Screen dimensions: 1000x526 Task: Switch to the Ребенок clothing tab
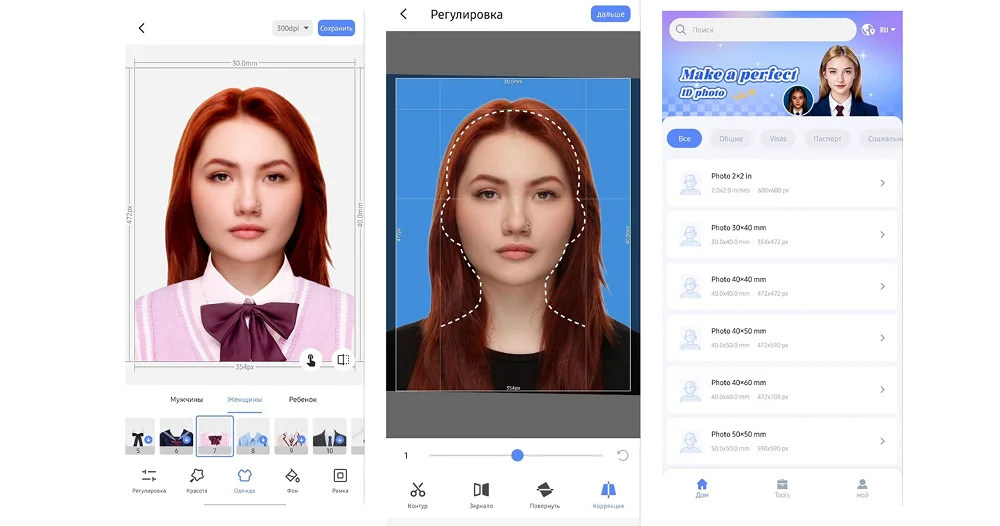coord(302,400)
